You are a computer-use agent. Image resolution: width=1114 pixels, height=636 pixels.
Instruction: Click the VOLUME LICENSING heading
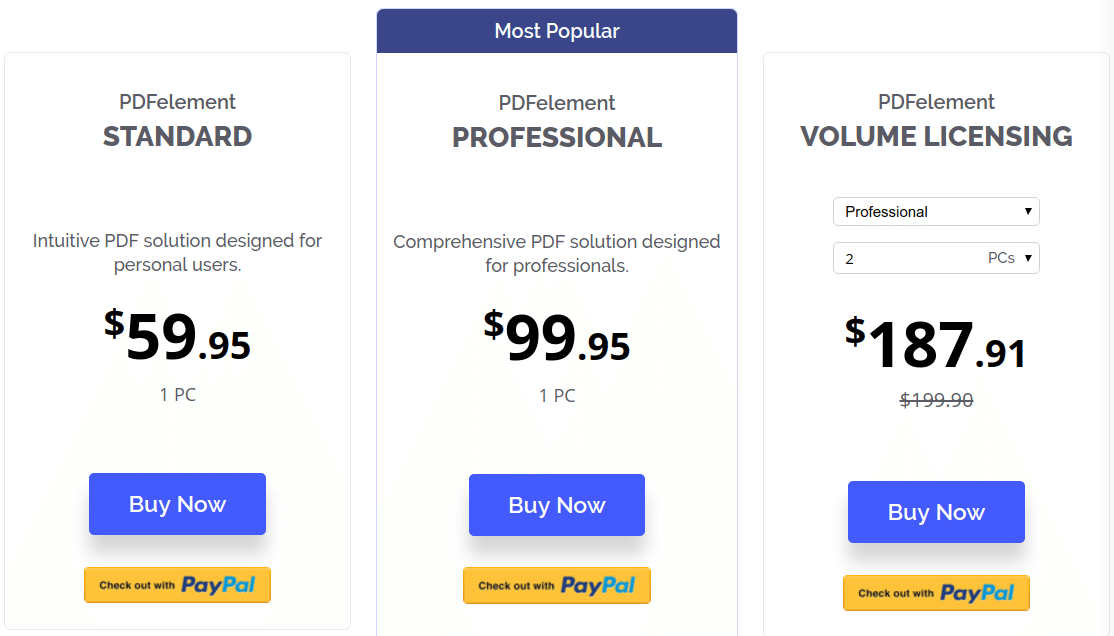(x=936, y=136)
